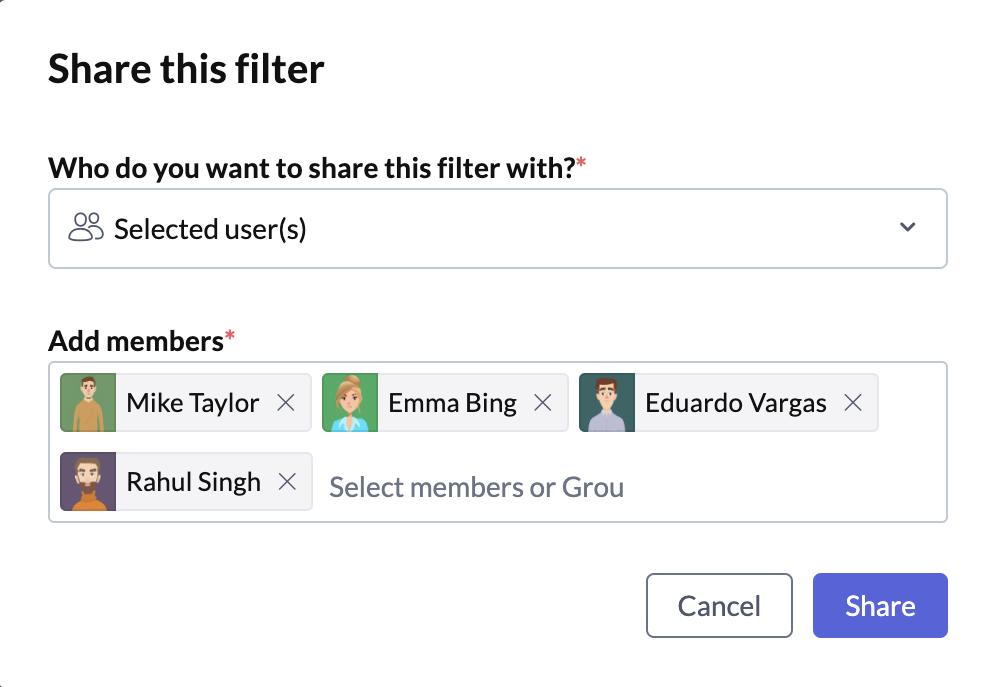Remove Rahul Singh from the members list
This screenshot has width=991, height=687.
point(287,482)
